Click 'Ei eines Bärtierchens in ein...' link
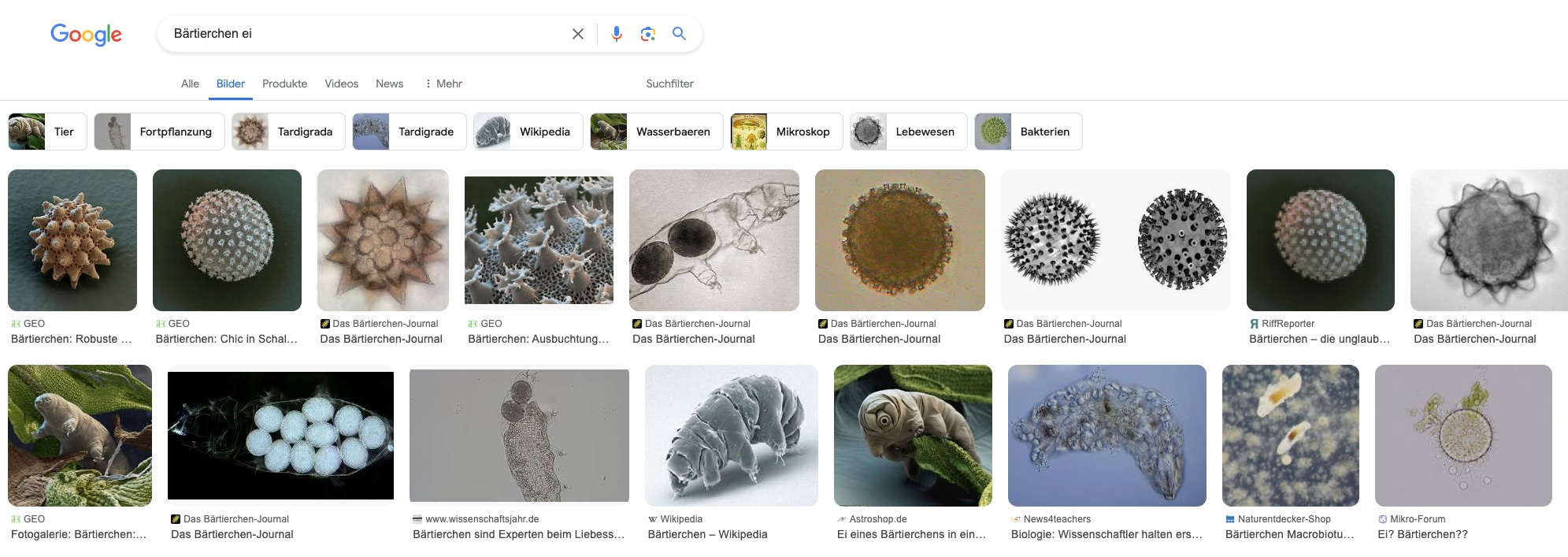Viewport: 1568px width, 557px height. [x=912, y=534]
